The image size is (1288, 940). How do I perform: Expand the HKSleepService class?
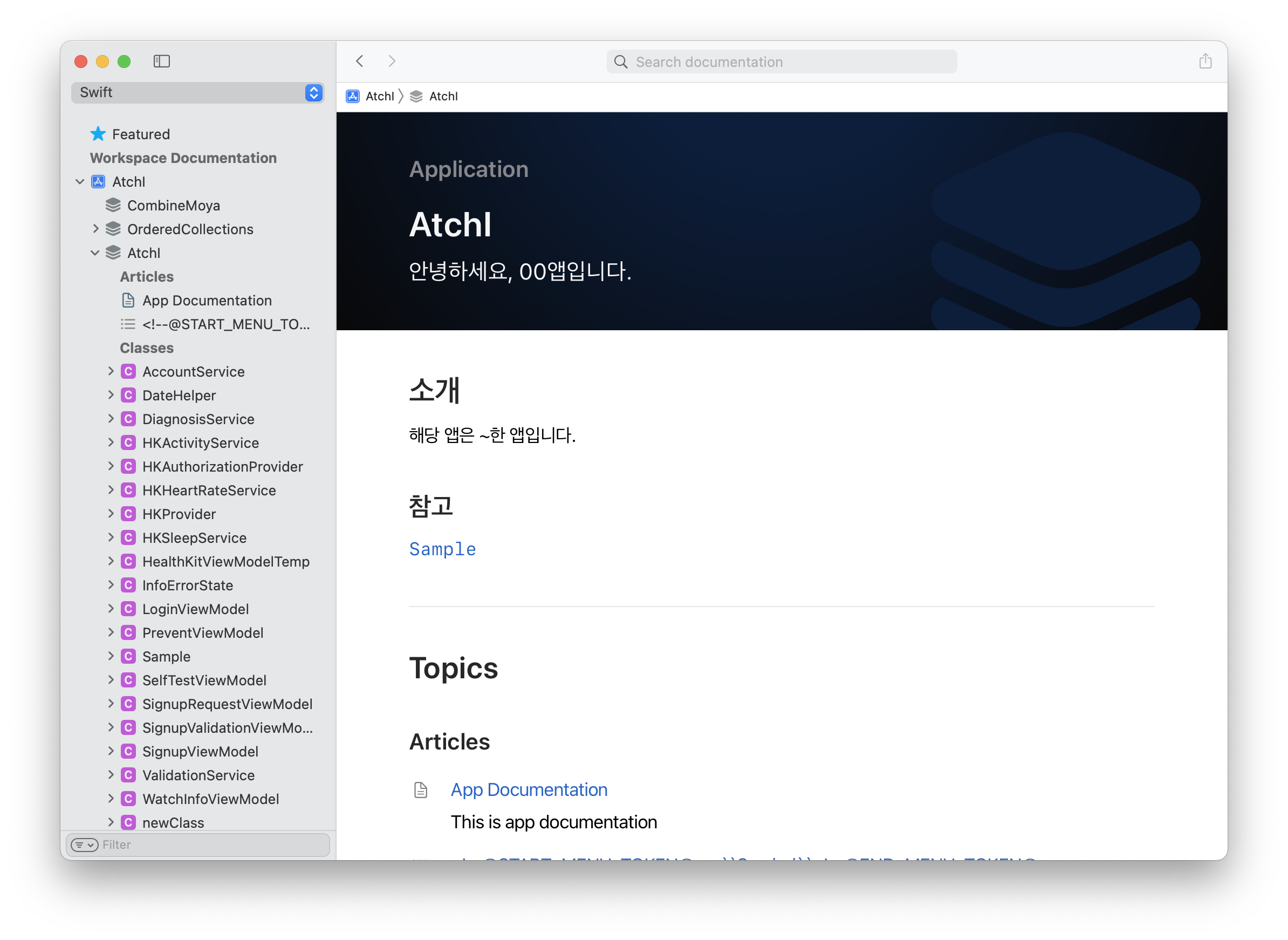point(111,537)
